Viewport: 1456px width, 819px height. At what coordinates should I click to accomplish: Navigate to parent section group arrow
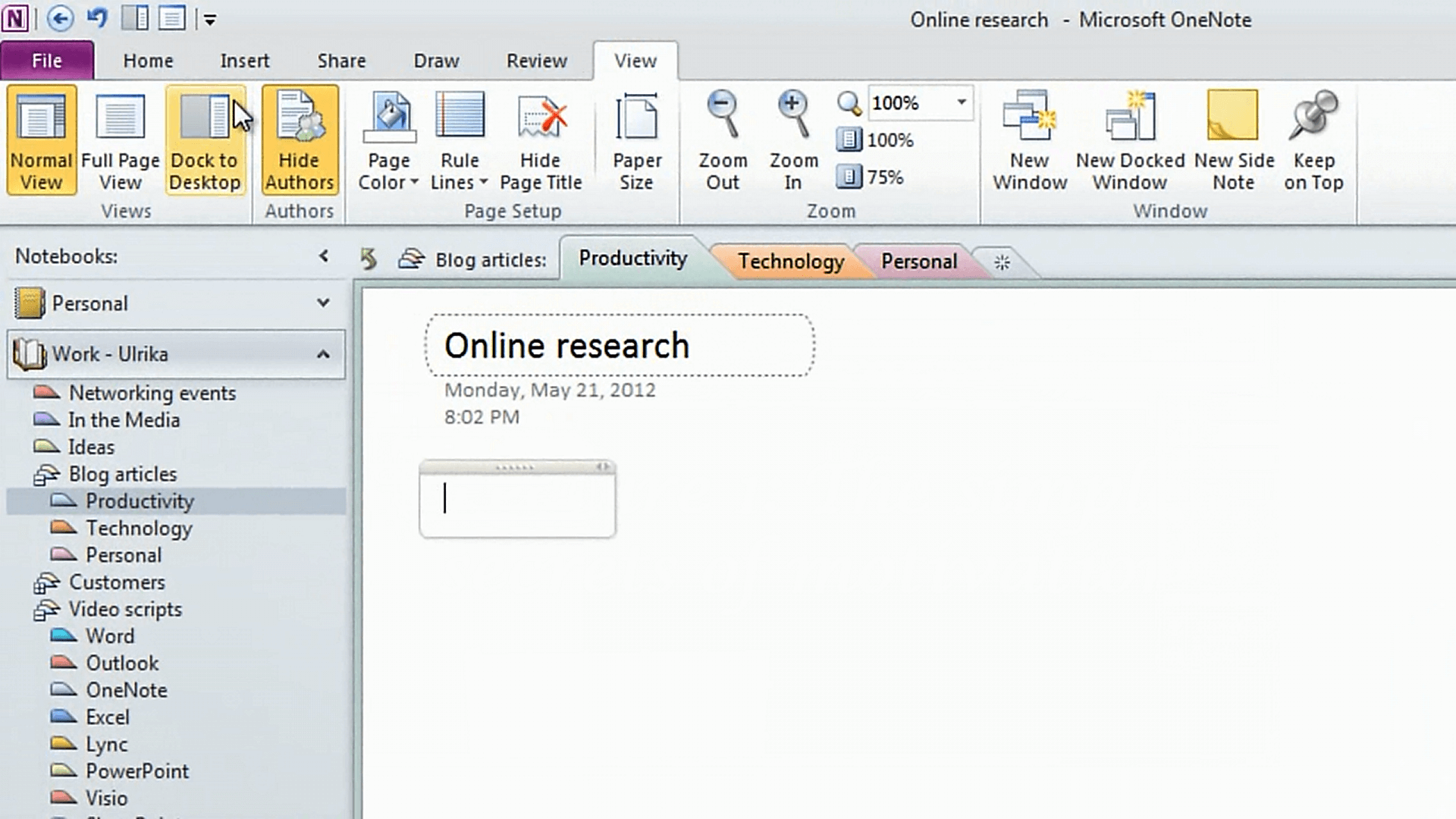pyautogui.click(x=369, y=259)
